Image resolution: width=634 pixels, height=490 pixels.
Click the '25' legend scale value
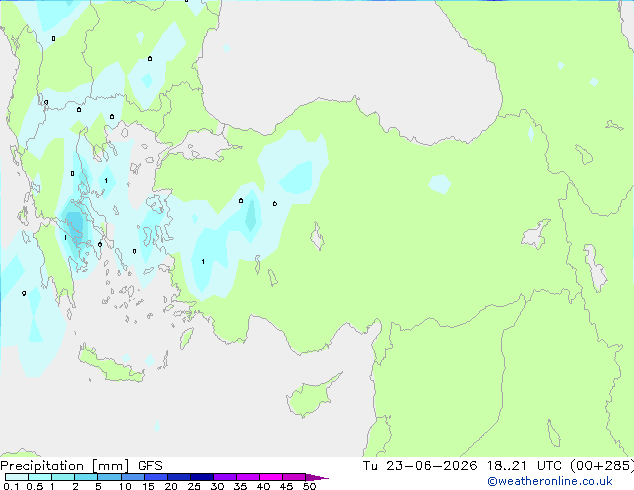pos(194,486)
